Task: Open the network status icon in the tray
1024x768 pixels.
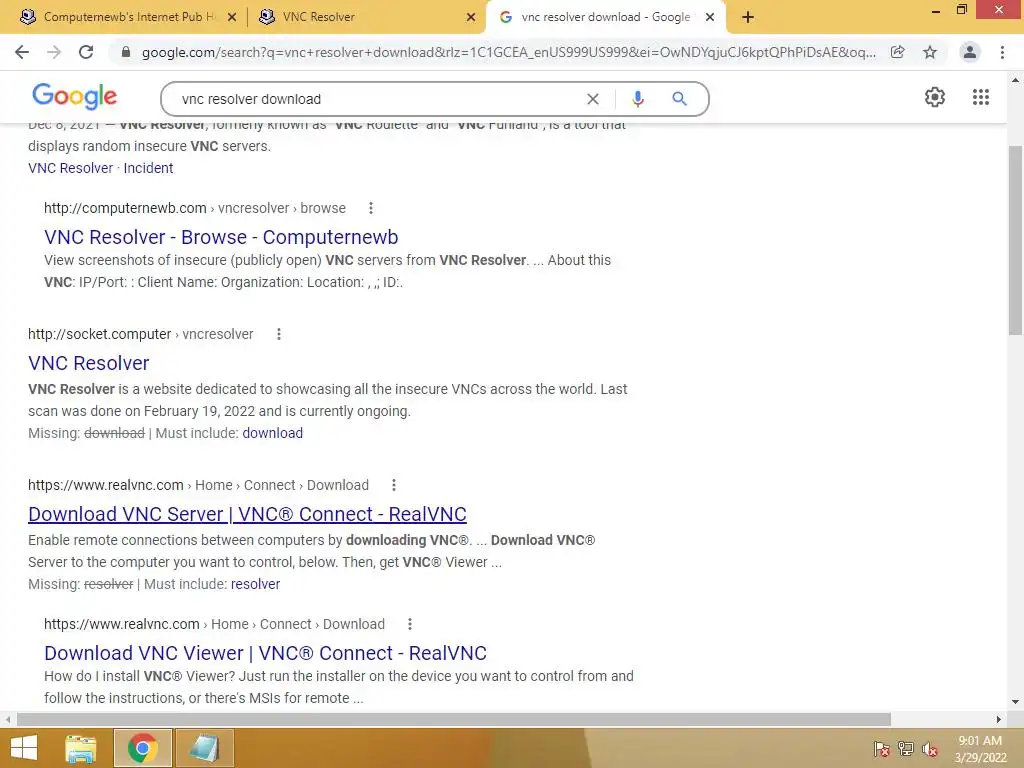Action: (x=906, y=749)
